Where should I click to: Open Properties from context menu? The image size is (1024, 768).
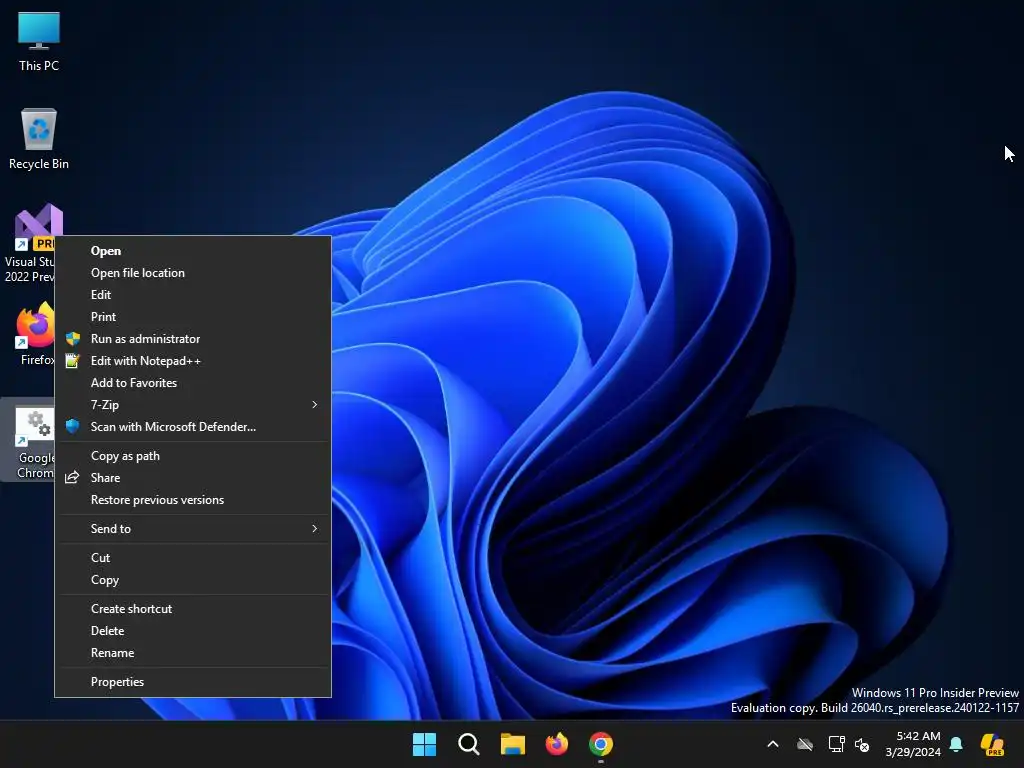(x=193, y=682)
